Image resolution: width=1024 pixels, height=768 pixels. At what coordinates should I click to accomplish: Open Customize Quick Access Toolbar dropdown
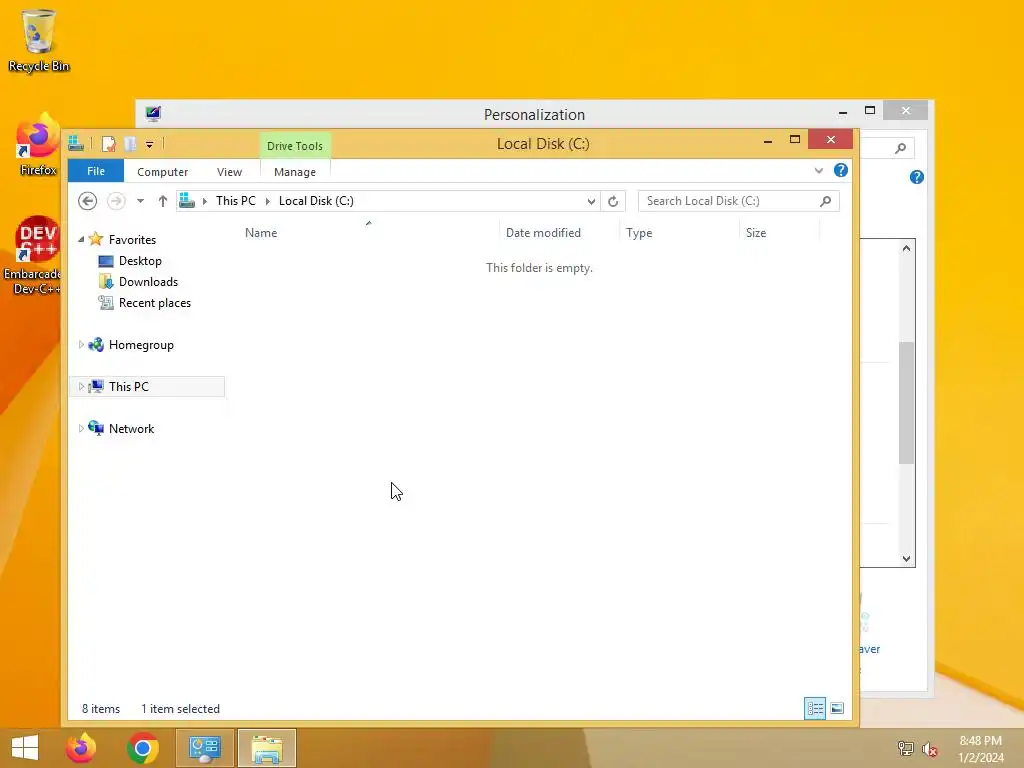tap(150, 144)
